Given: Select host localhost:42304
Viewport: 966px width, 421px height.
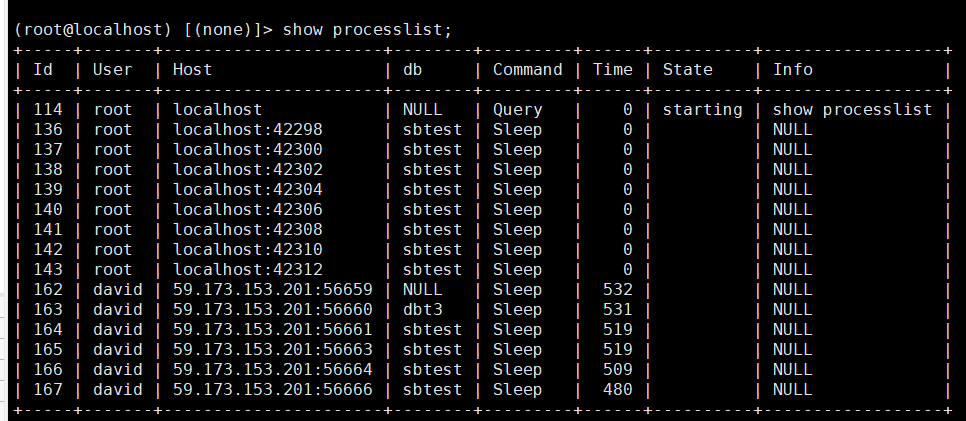Looking at the screenshot, I should pyautogui.click(x=248, y=190).
